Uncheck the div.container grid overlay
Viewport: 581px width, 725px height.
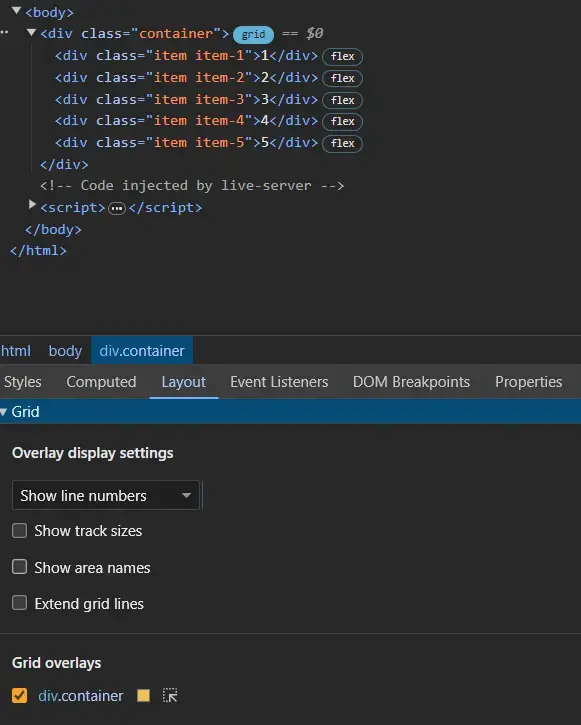19,695
